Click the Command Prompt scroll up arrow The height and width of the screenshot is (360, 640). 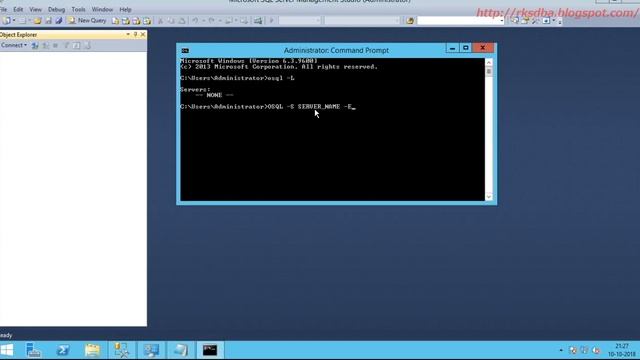tap(489, 62)
